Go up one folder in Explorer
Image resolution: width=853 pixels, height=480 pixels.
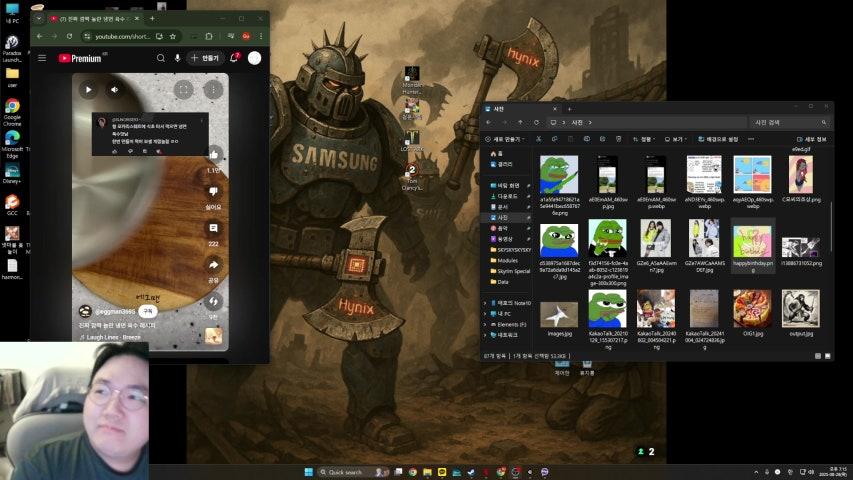click(x=521, y=122)
